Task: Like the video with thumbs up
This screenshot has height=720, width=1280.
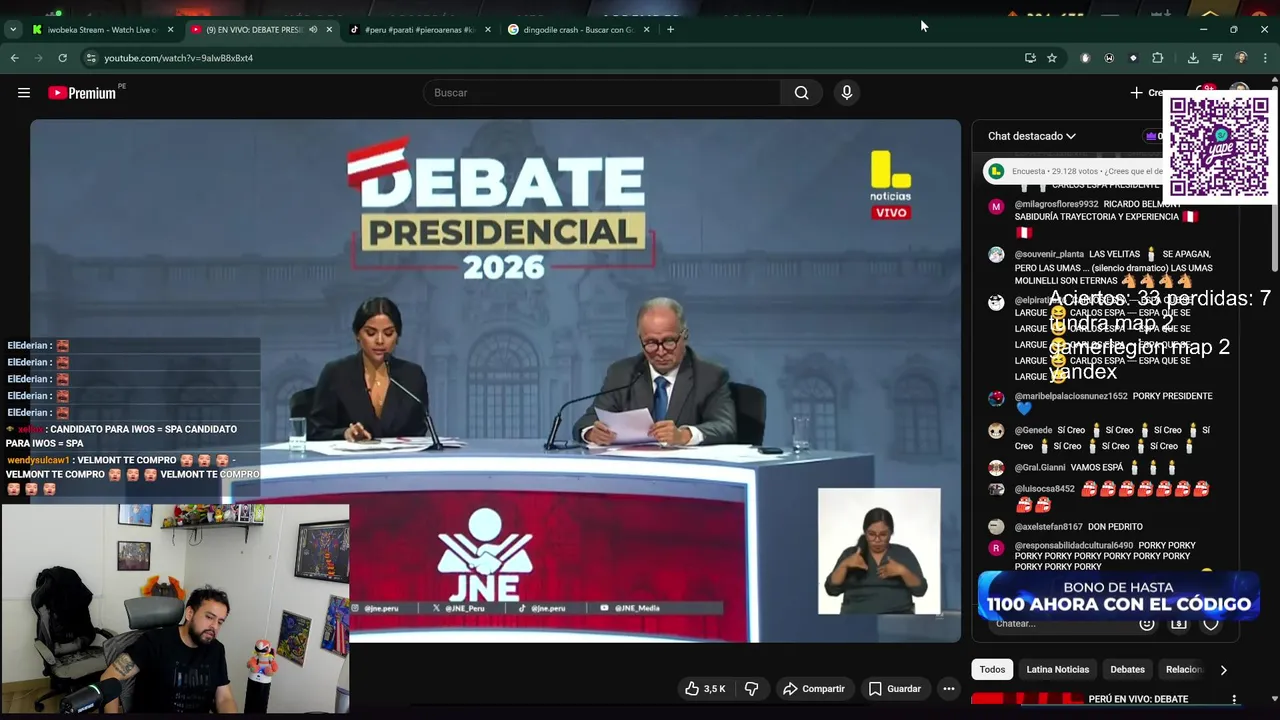Action: pyautogui.click(x=704, y=689)
